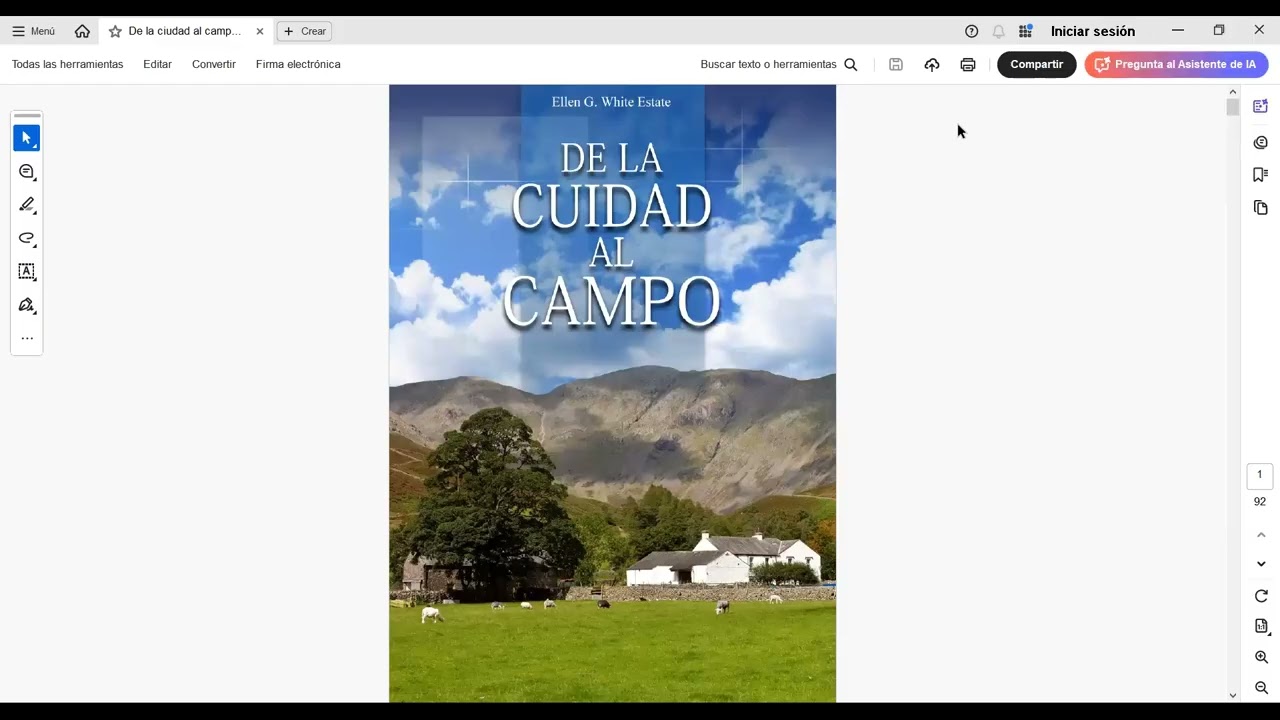Switch to De la ciudad al camp... tab
The image size is (1280, 720).
[x=184, y=31]
